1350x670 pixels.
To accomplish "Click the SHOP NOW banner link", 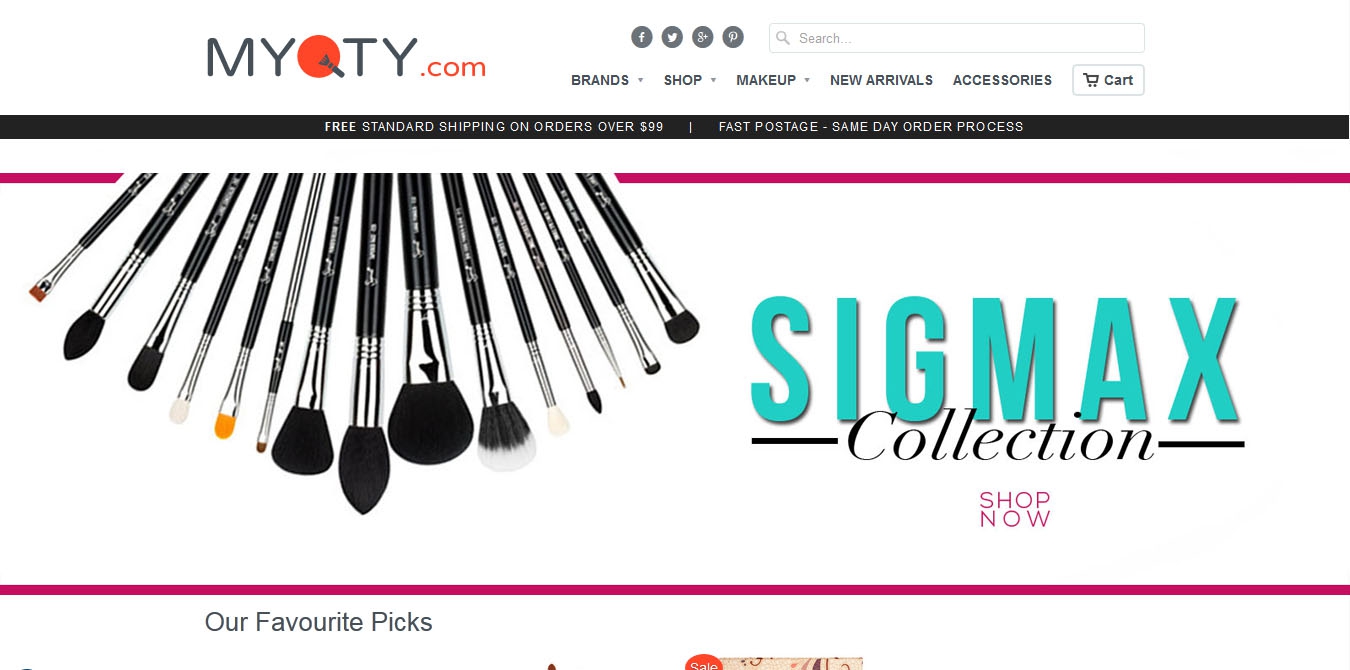I will 1015,509.
